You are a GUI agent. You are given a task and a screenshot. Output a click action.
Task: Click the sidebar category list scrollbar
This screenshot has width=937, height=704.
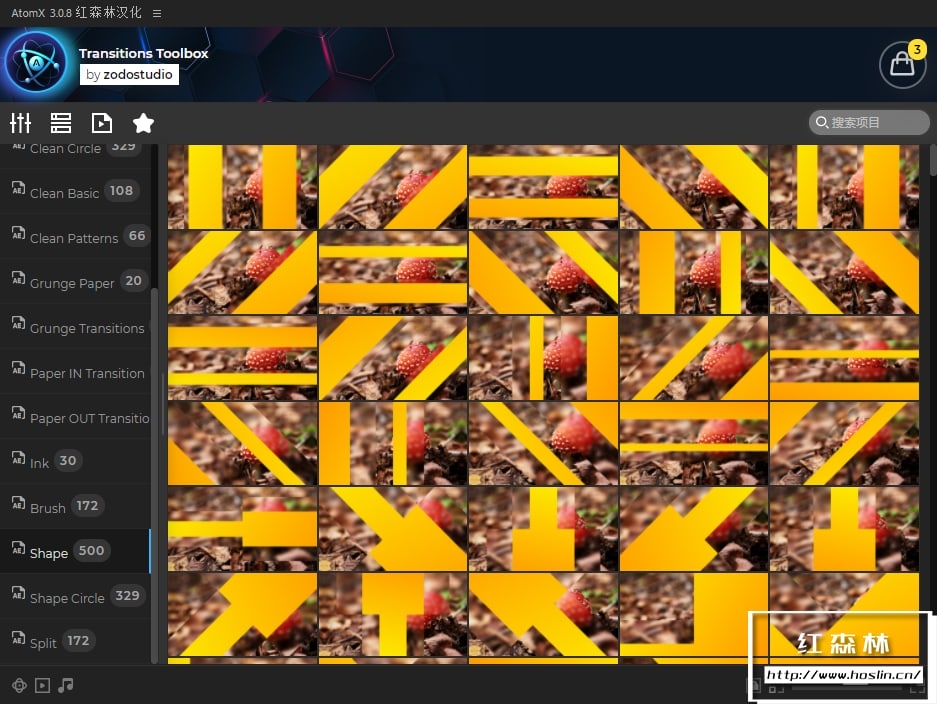(154, 475)
